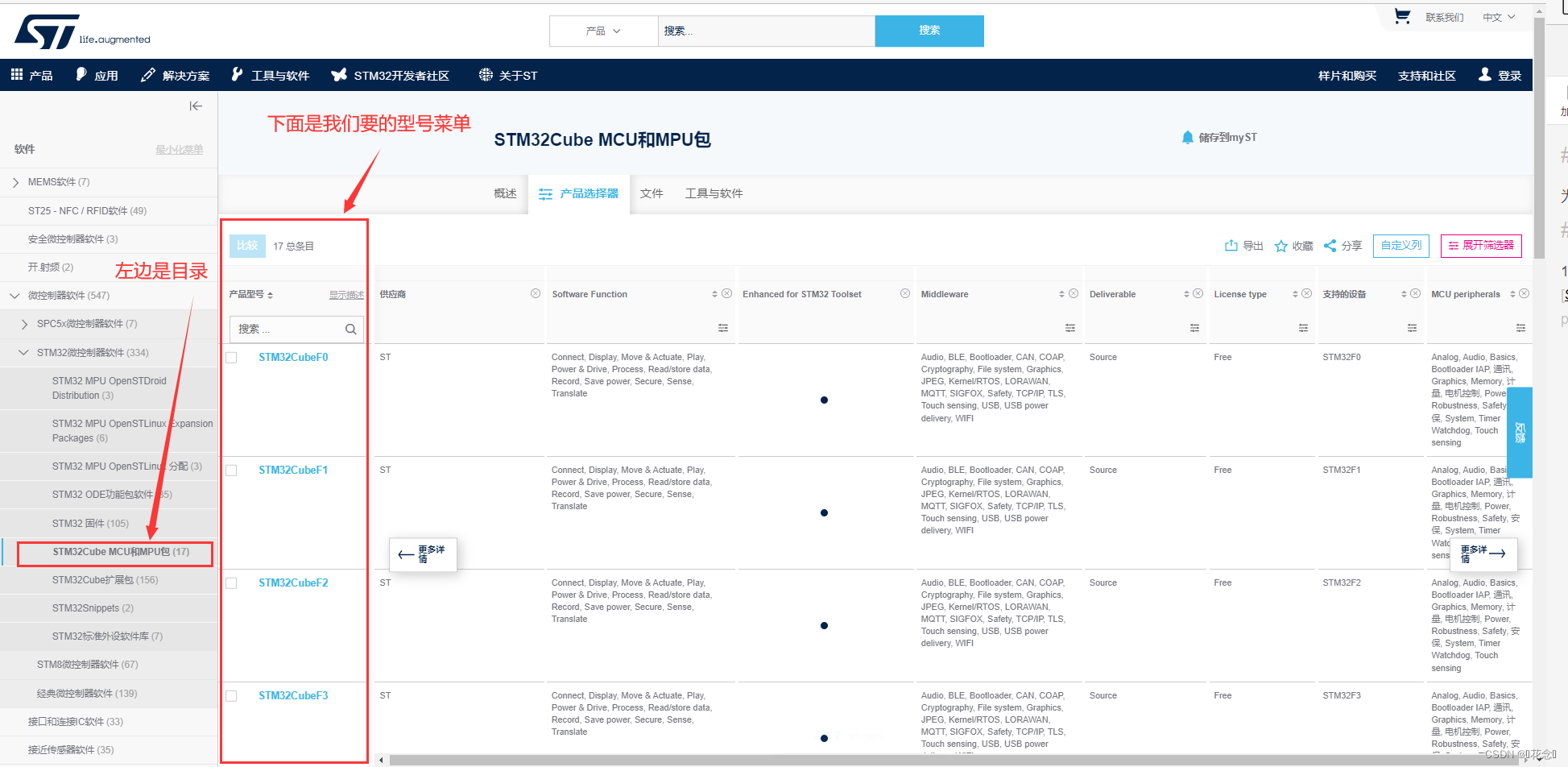Remove the License type column with its X icon
Viewport: 1568px width, 767px height.
(x=1307, y=293)
